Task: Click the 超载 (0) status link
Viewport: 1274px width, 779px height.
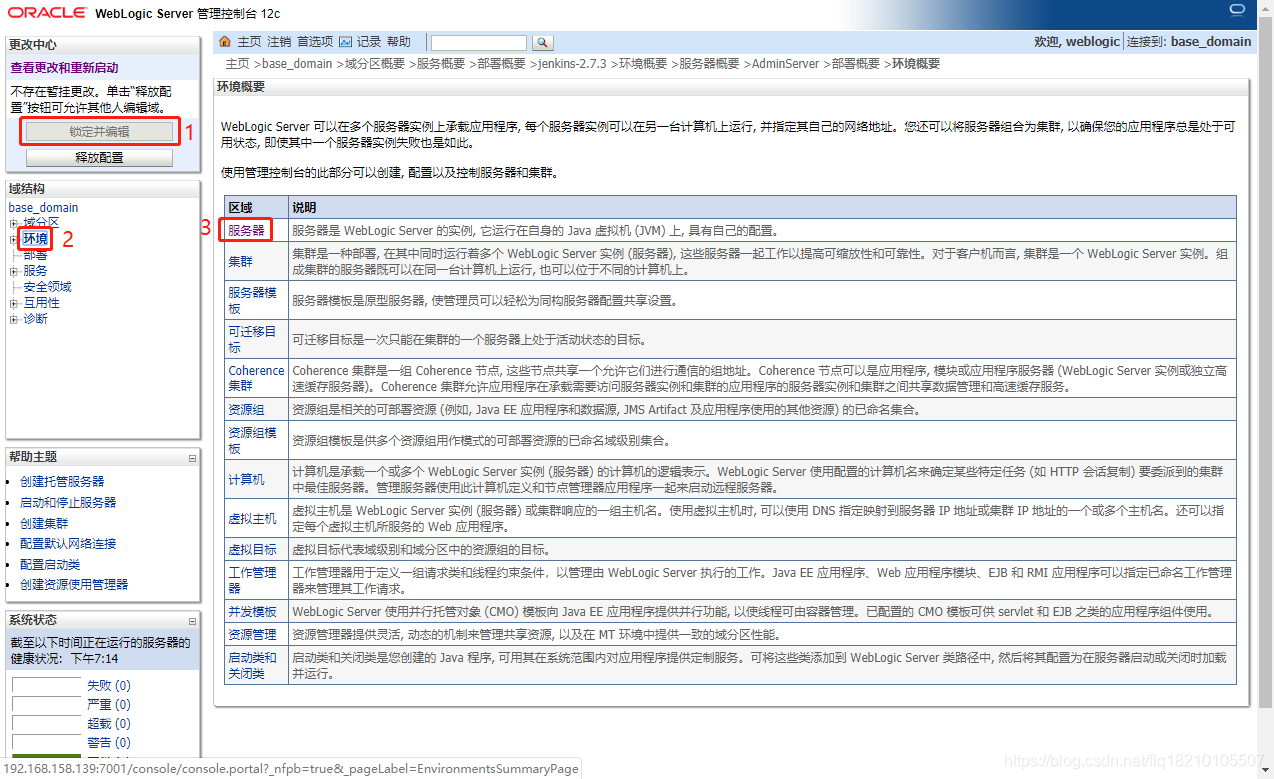Action: (x=108, y=724)
